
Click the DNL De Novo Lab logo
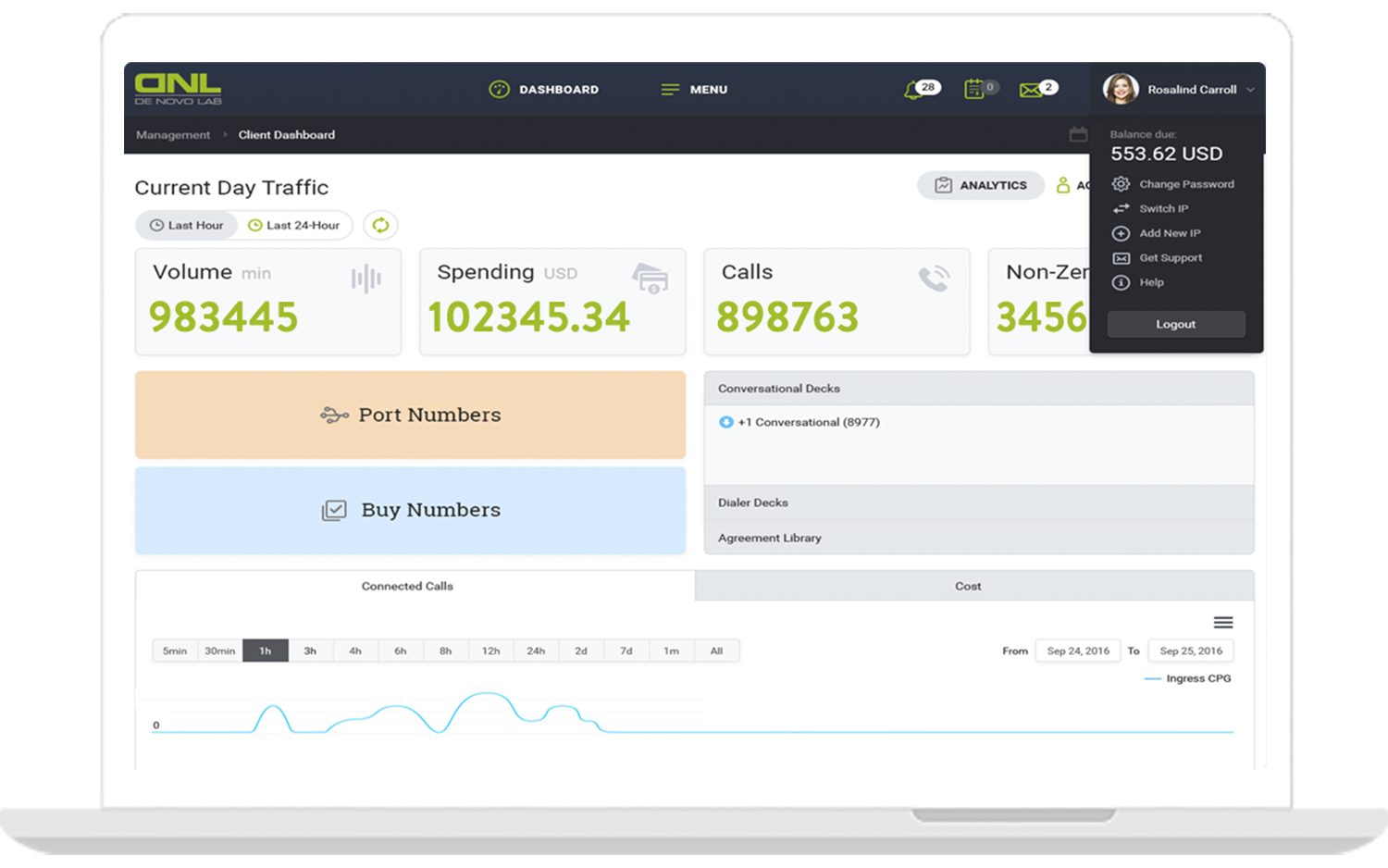178,89
